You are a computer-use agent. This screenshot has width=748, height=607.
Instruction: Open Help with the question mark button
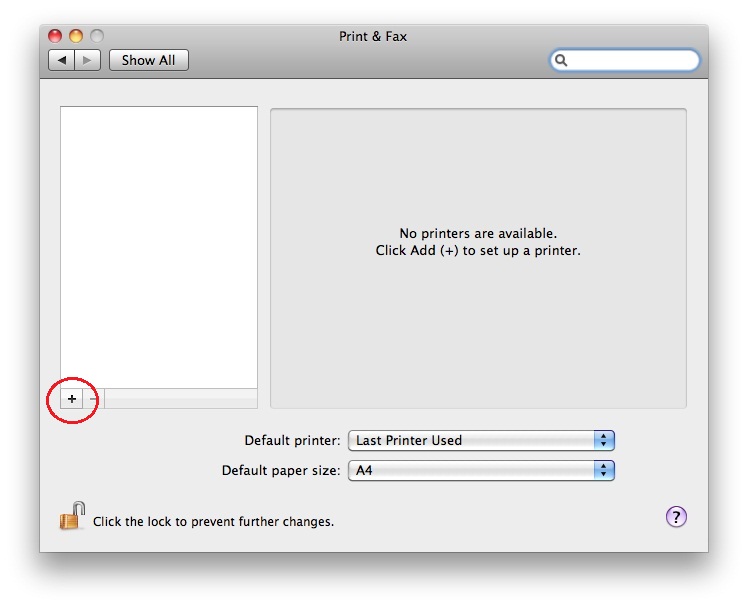676,516
